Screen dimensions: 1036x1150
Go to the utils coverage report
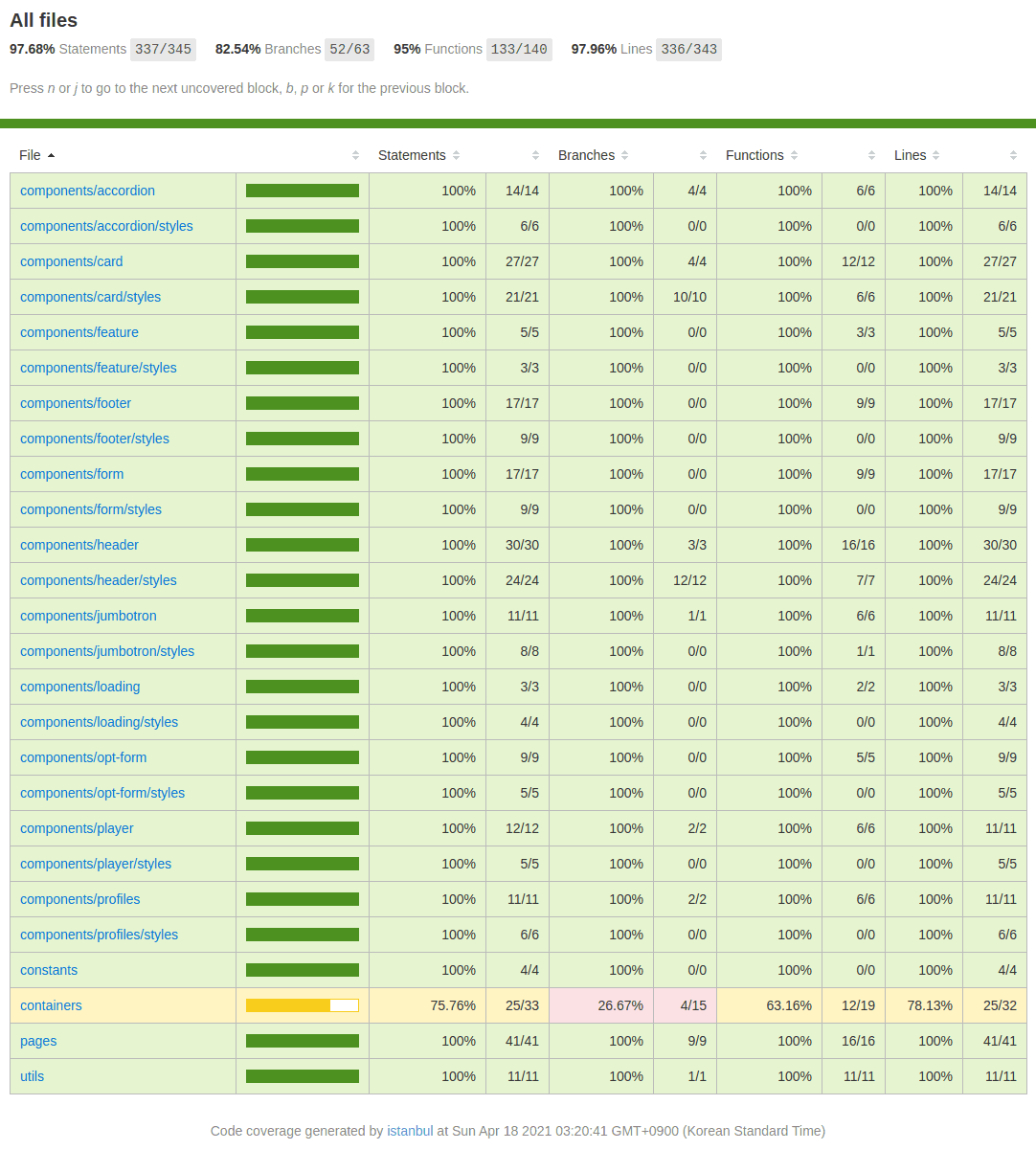click(33, 1076)
